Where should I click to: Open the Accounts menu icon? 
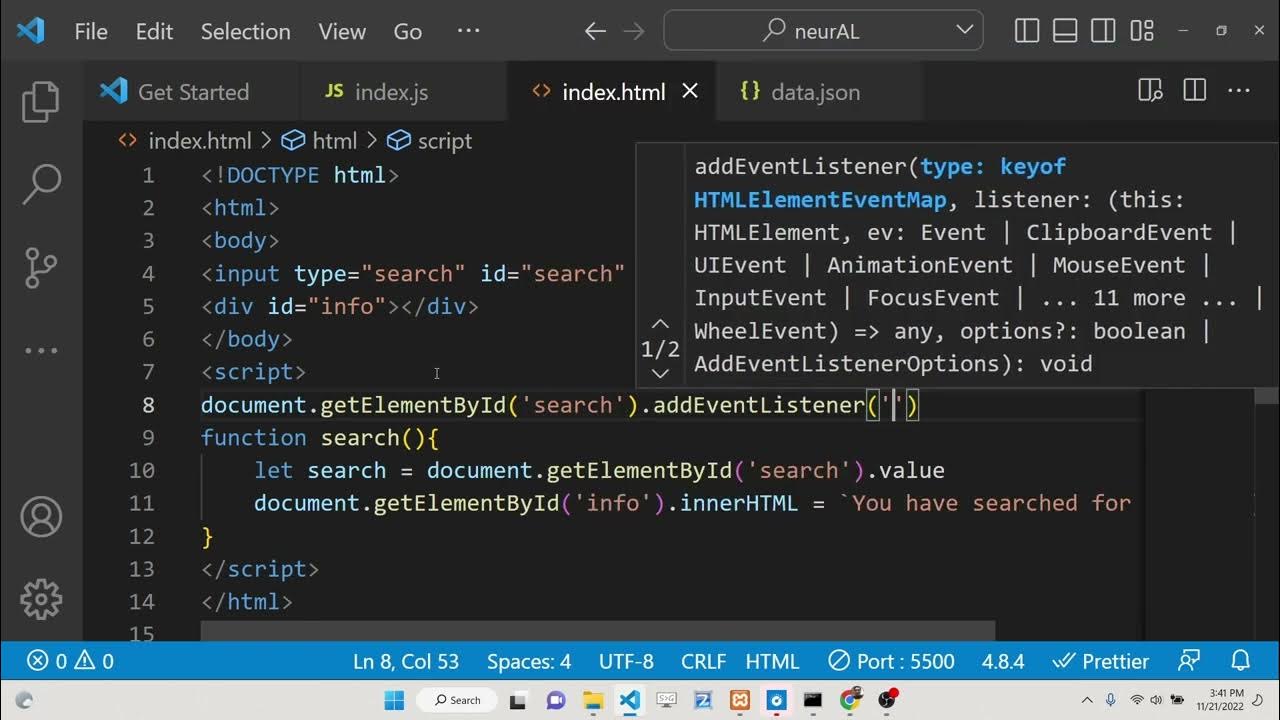41,517
